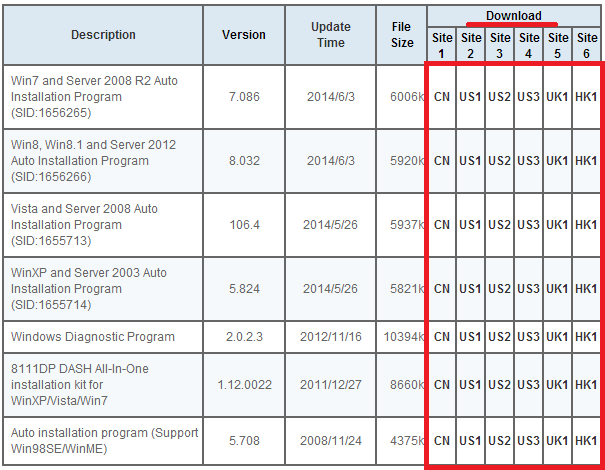
Task: Download Win8 driver from HK1 site
Action: [x=586, y=161]
